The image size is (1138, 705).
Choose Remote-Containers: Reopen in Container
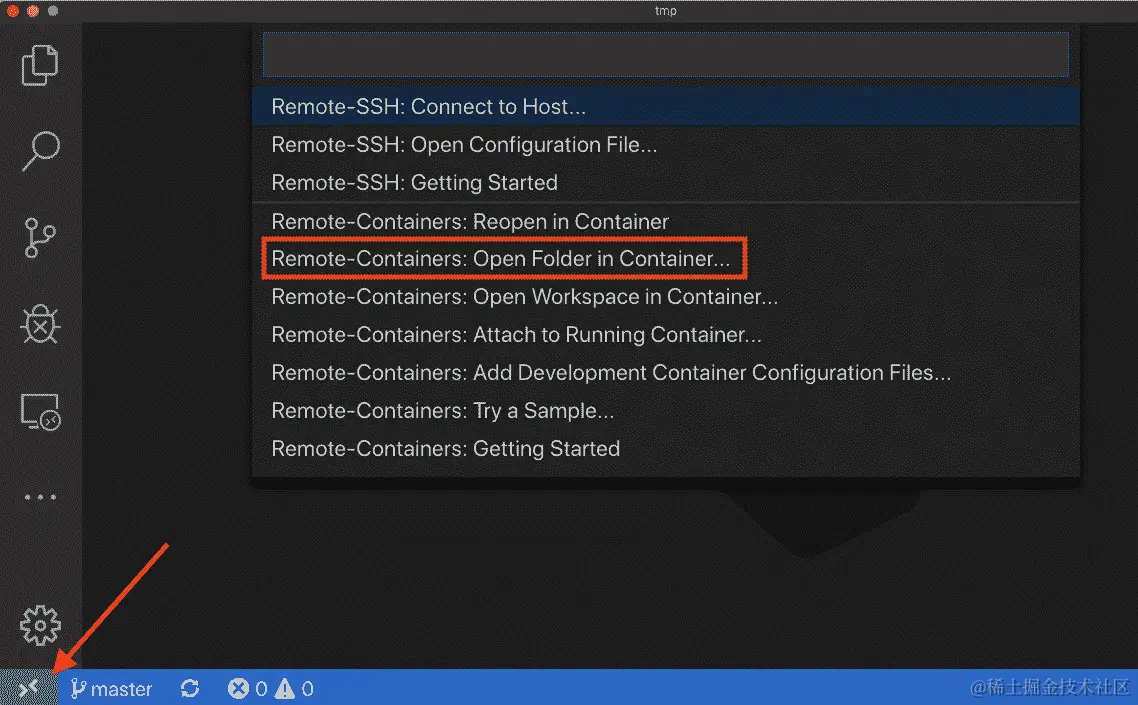click(x=666, y=221)
